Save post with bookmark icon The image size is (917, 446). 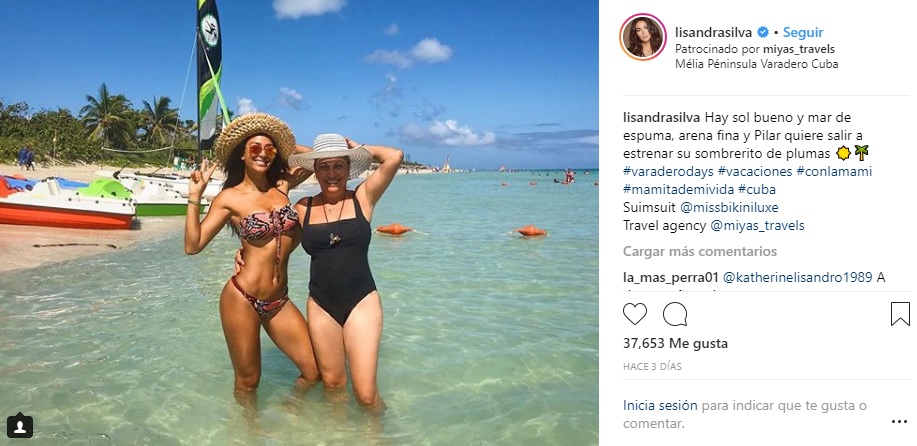[900, 314]
